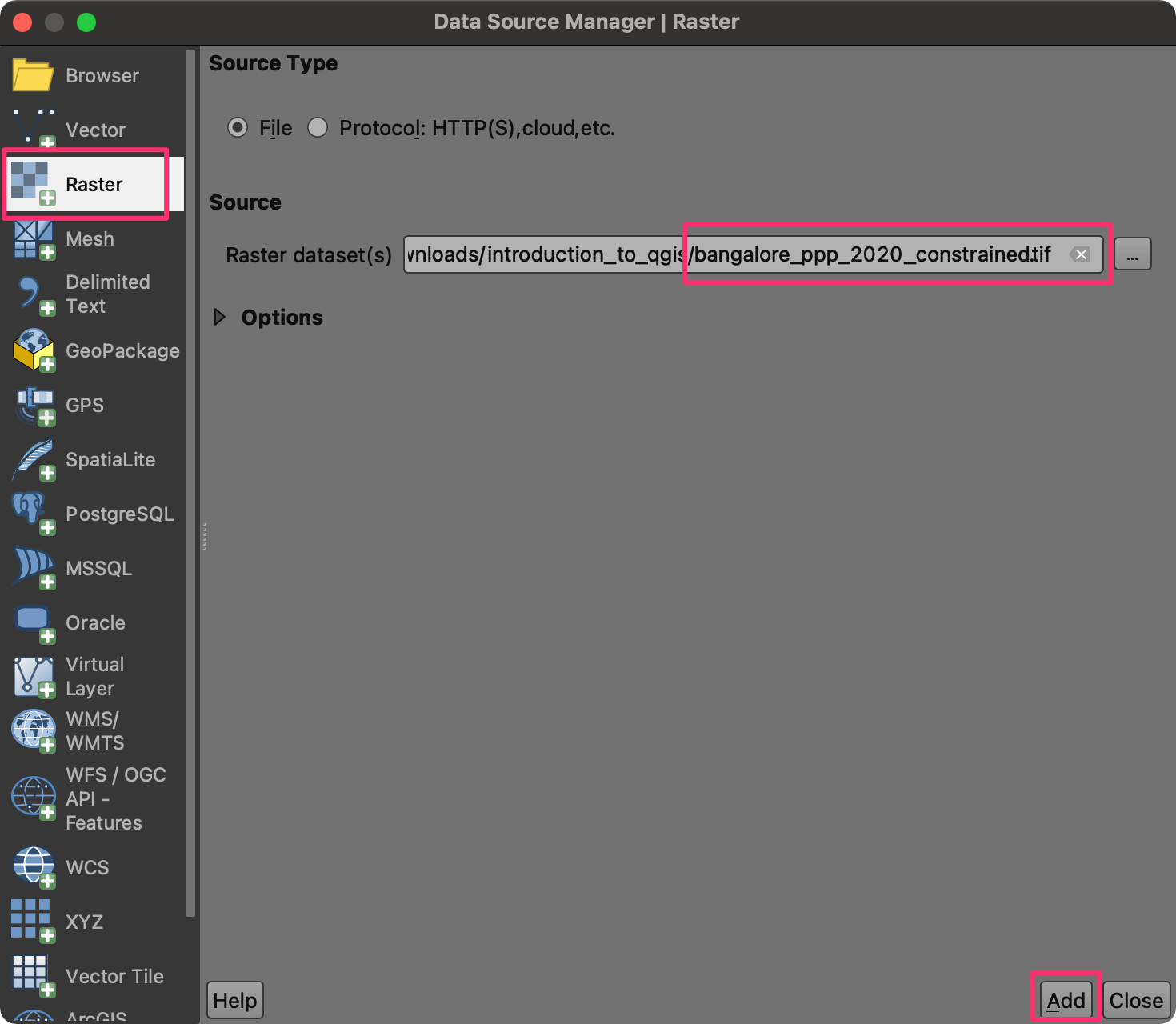Clear the raster dataset path field
The image size is (1176, 1024).
pos(1081,254)
